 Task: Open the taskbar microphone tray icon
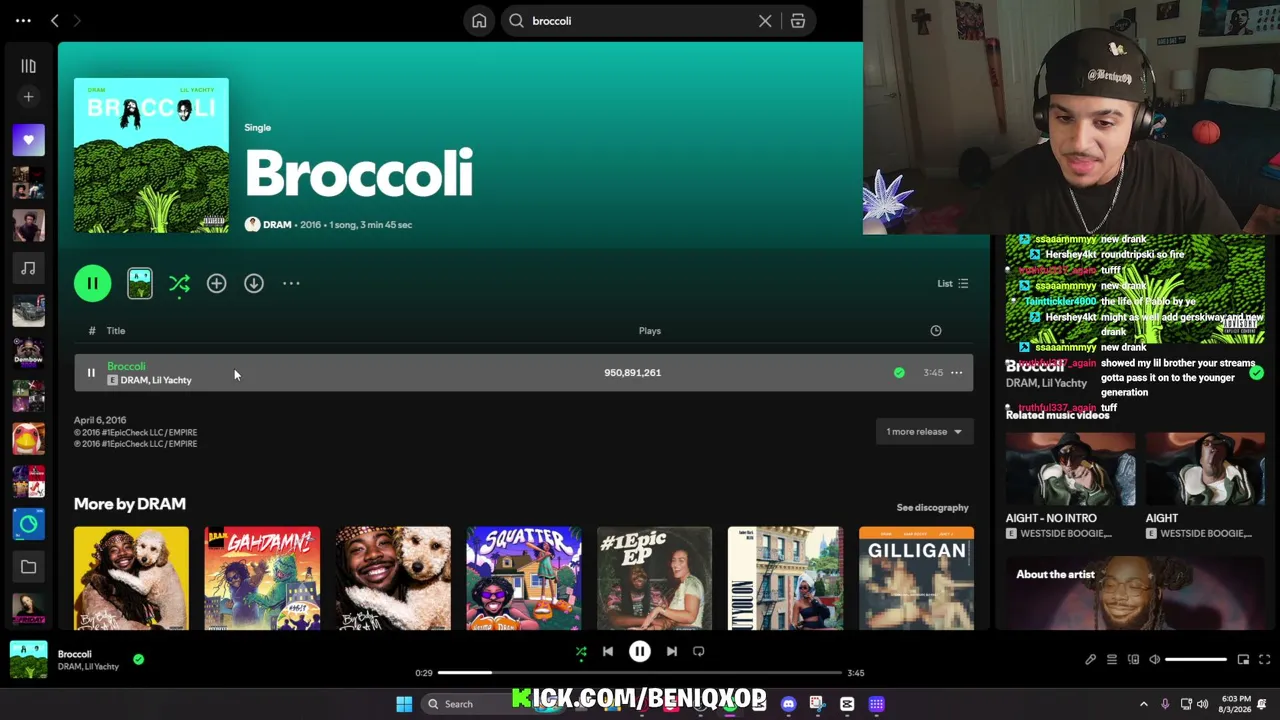point(1166,704)
